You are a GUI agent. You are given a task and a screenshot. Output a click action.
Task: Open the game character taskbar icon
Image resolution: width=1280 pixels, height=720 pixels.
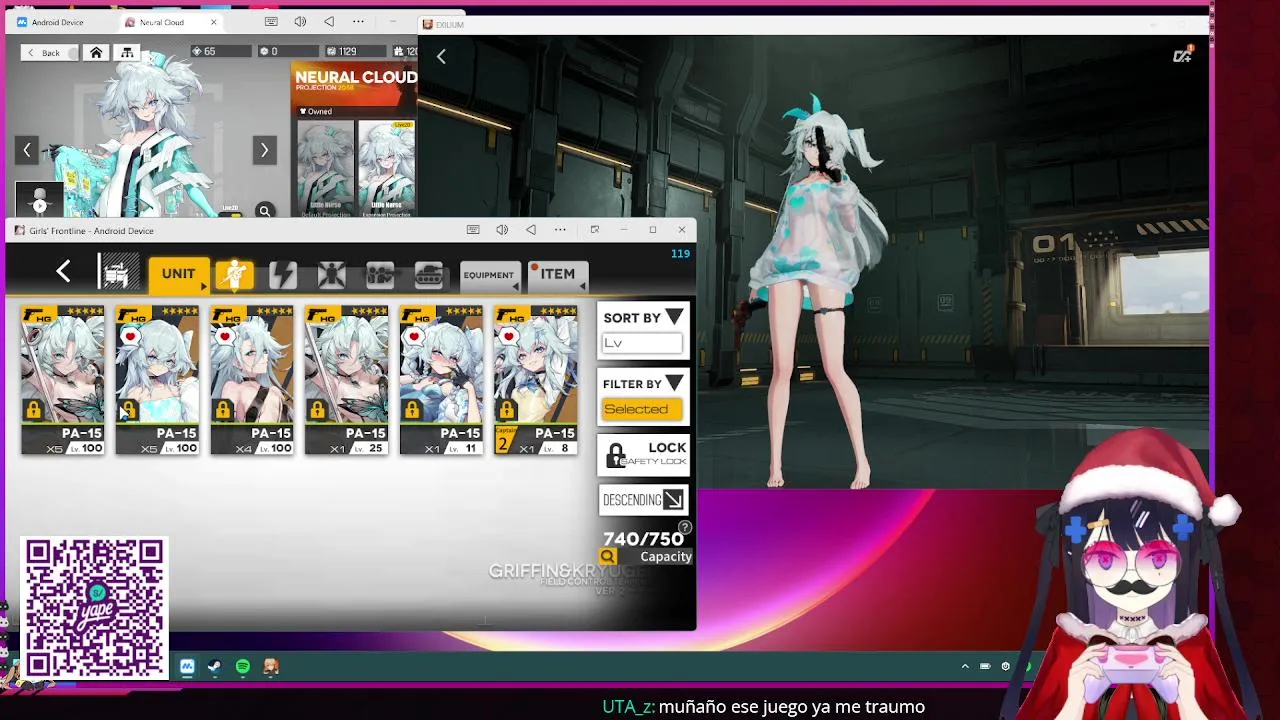[271, 666]
